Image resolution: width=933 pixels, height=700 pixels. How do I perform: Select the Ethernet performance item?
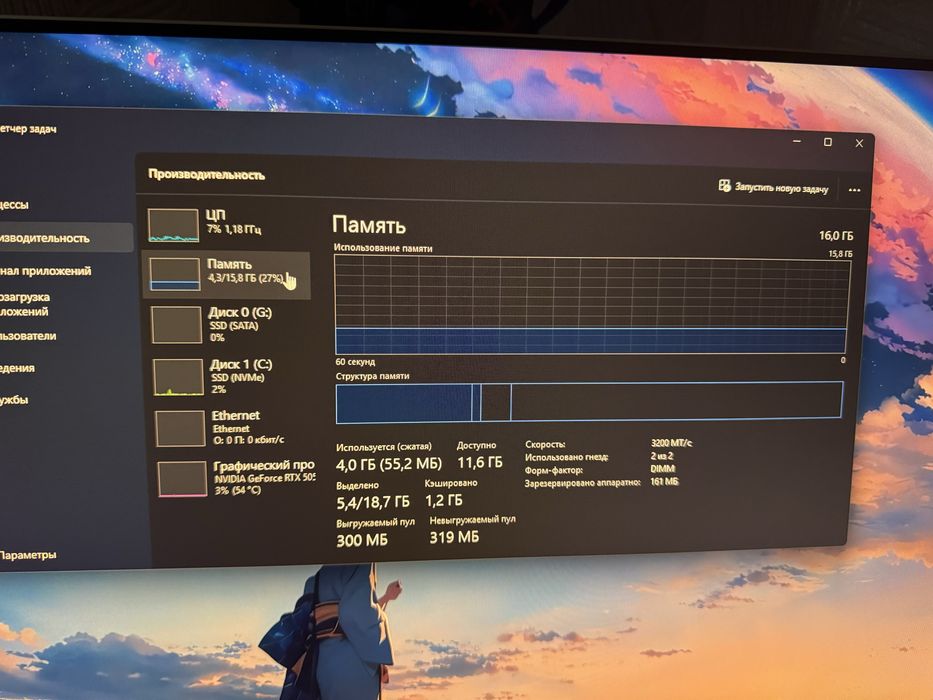point(232,427)
